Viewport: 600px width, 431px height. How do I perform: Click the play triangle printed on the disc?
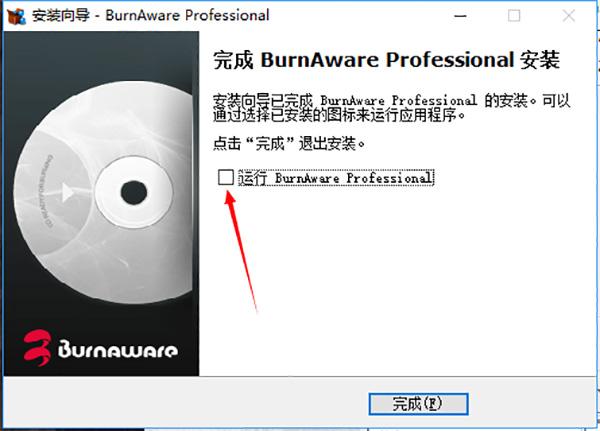(67, 192)
